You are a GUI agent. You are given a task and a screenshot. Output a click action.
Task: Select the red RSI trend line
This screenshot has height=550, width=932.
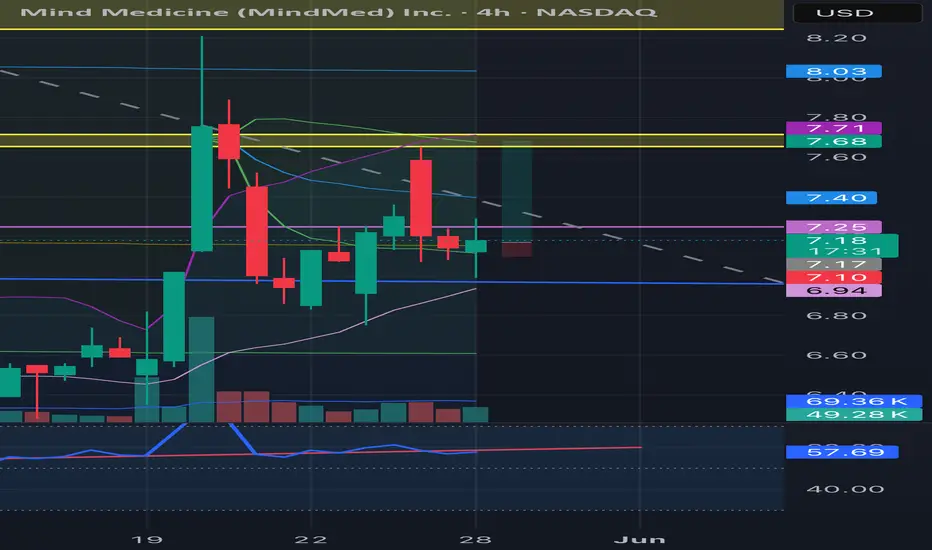[x=321, y=453]
